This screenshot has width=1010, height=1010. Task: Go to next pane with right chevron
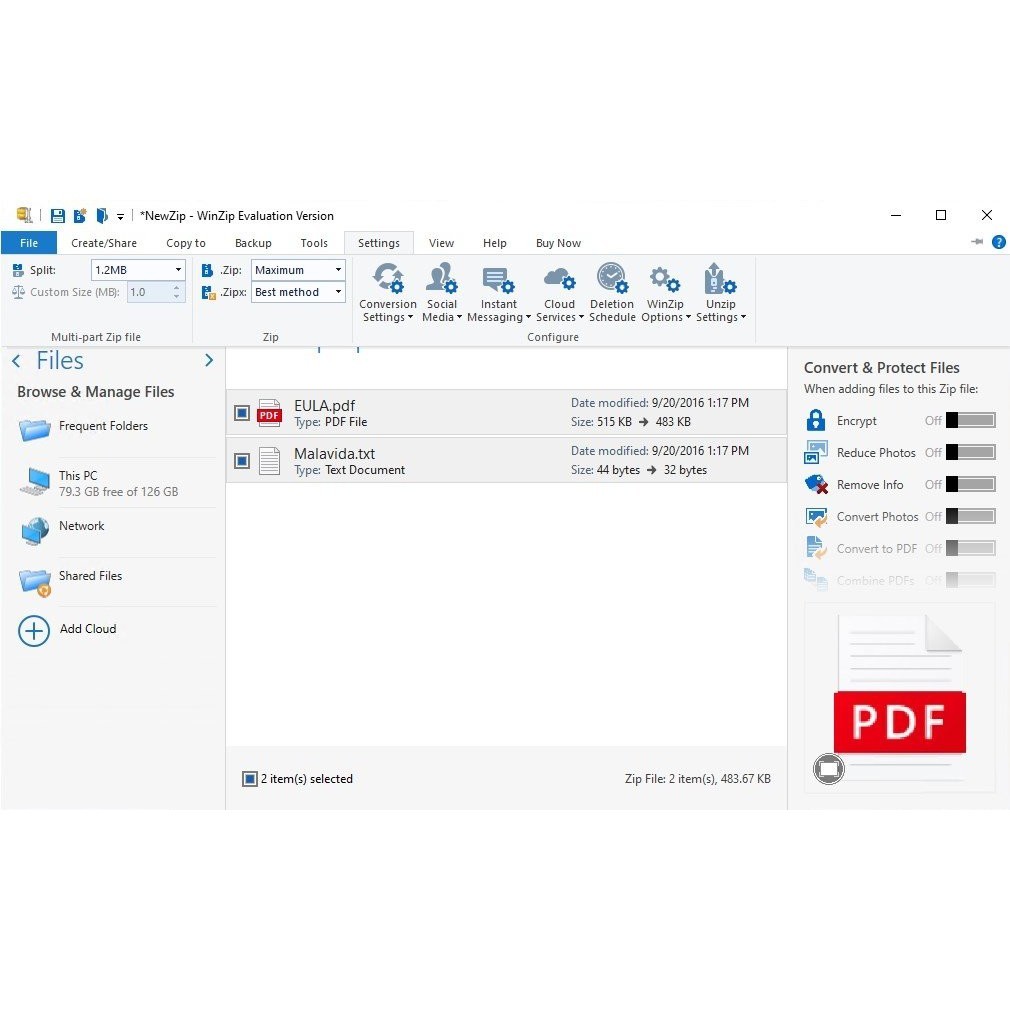(x=209, y=360)
